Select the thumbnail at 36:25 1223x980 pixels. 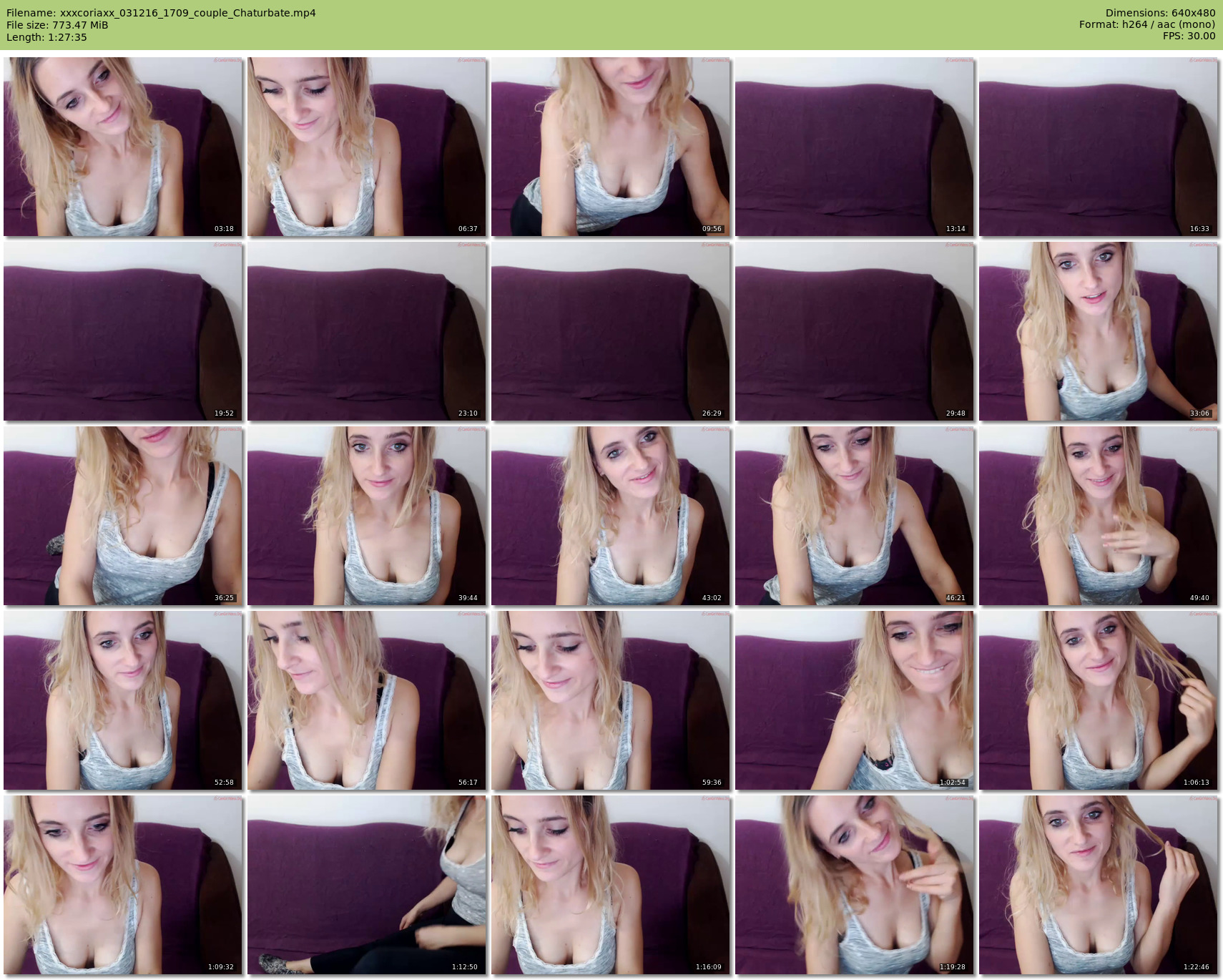(123, 516)
